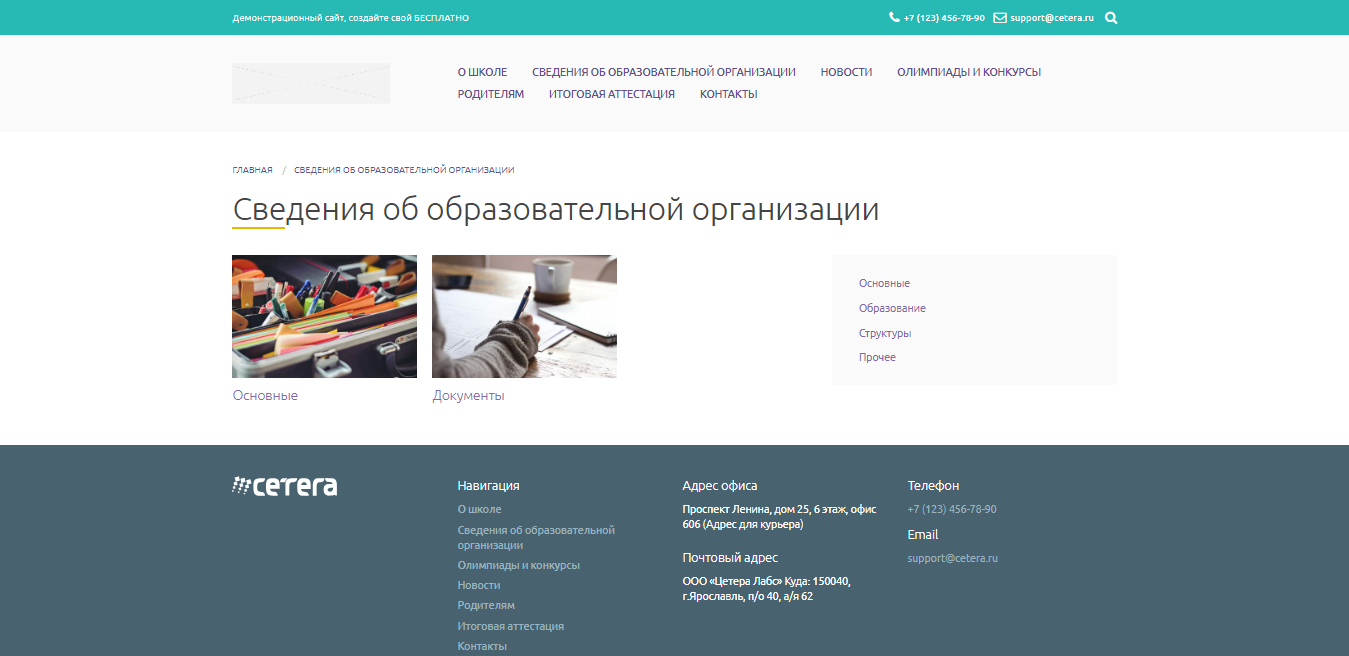Select 'Прочее' in the right sidebar
This screenshot has height=656, width=1349.
click(878, 357)
